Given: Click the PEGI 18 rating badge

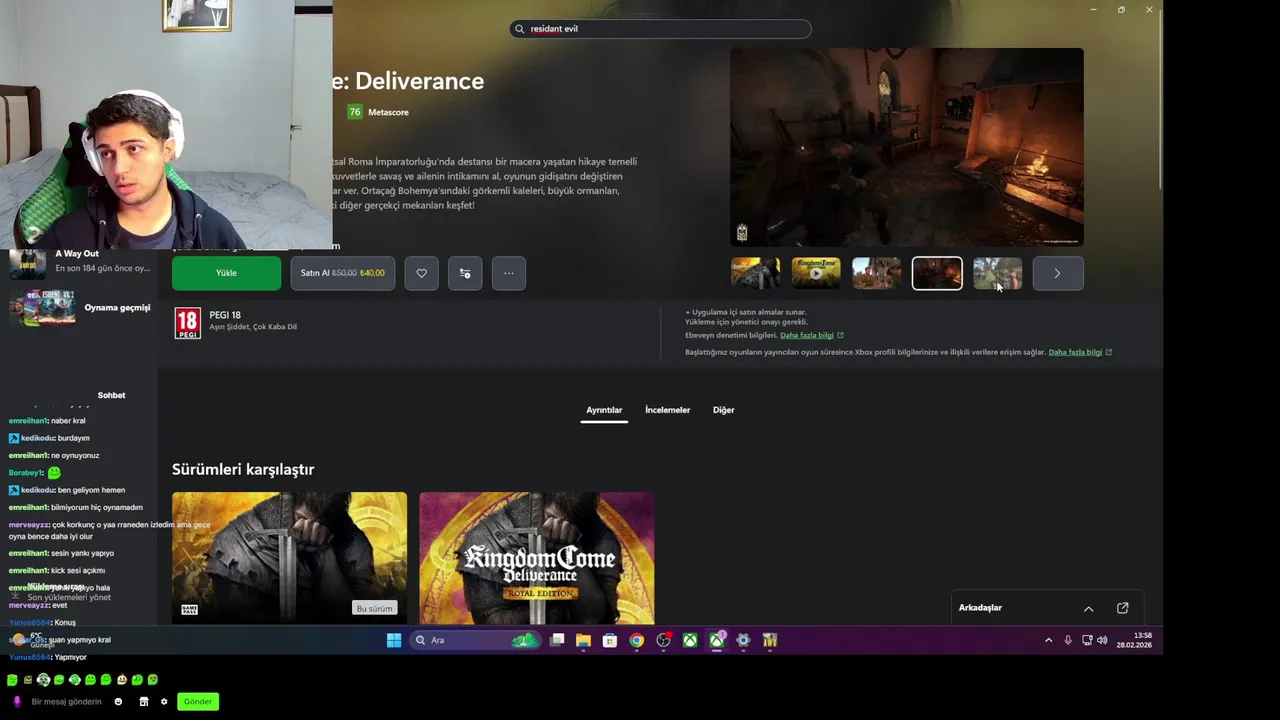Looking at the screenshot, I should click(x=187, y=323).
